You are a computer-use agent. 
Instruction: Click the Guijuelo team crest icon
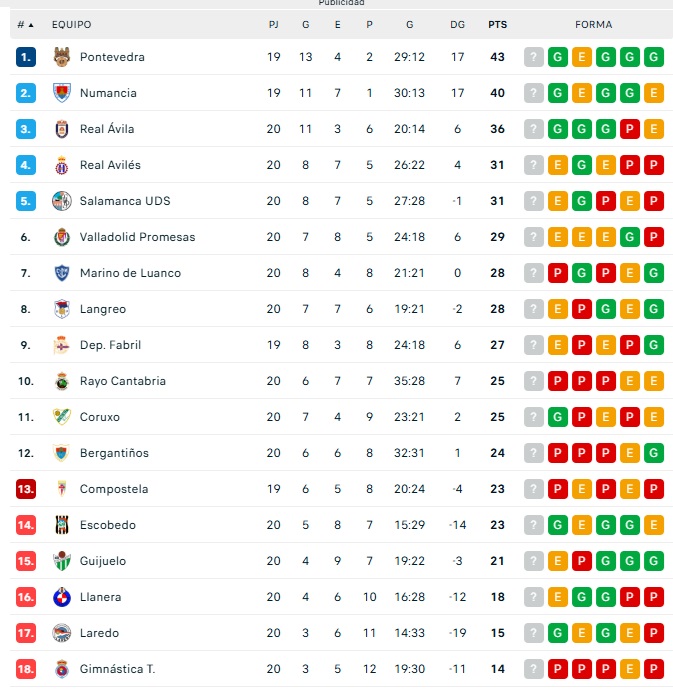61,561
